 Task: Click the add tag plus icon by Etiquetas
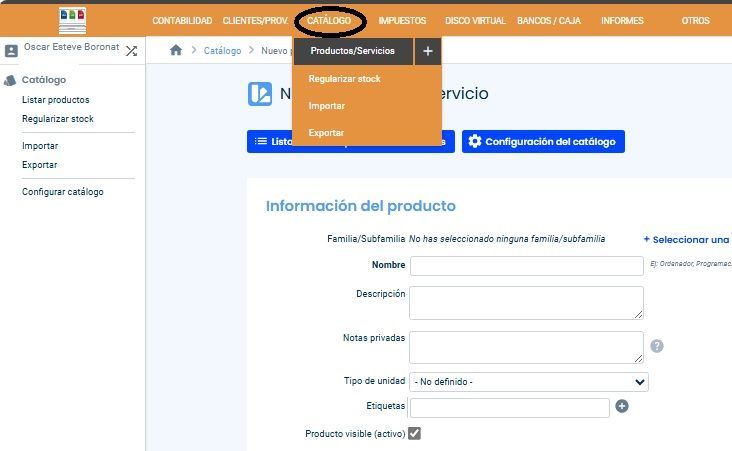pyautogui.click(x=621, y=406)
